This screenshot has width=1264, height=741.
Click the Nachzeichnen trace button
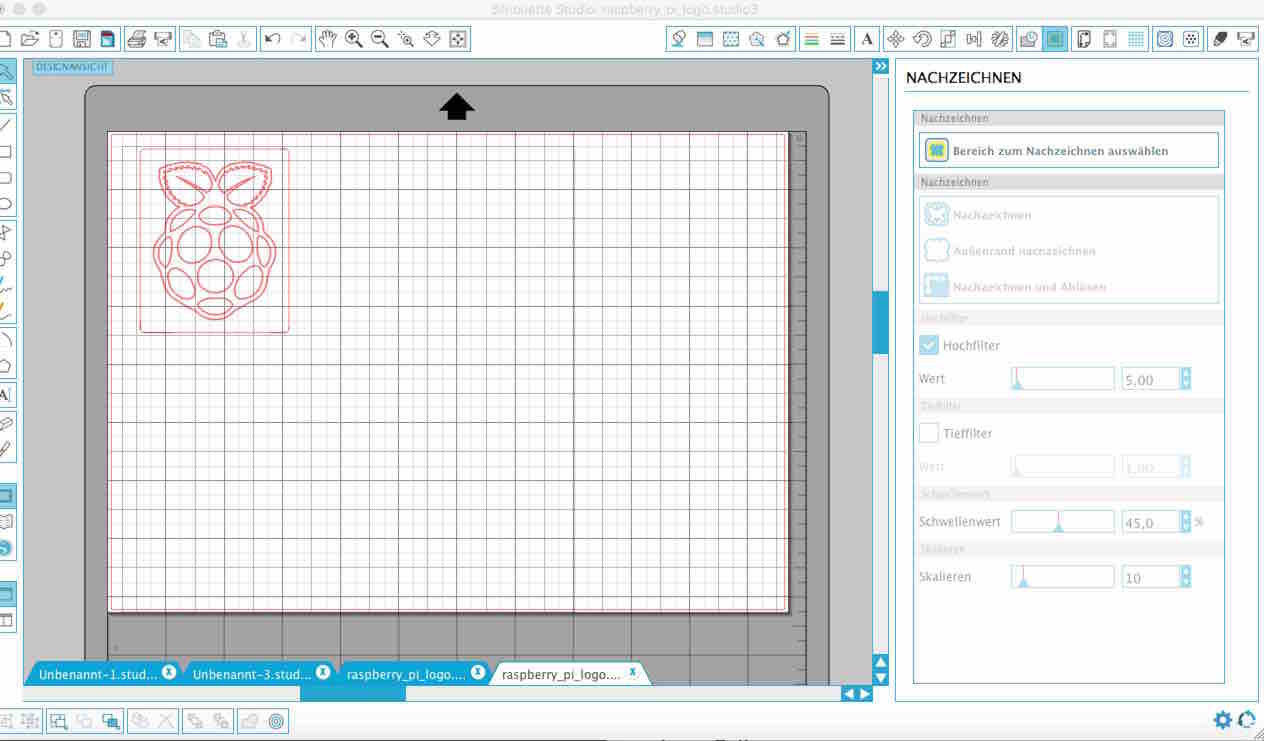[x=979, y=215]
